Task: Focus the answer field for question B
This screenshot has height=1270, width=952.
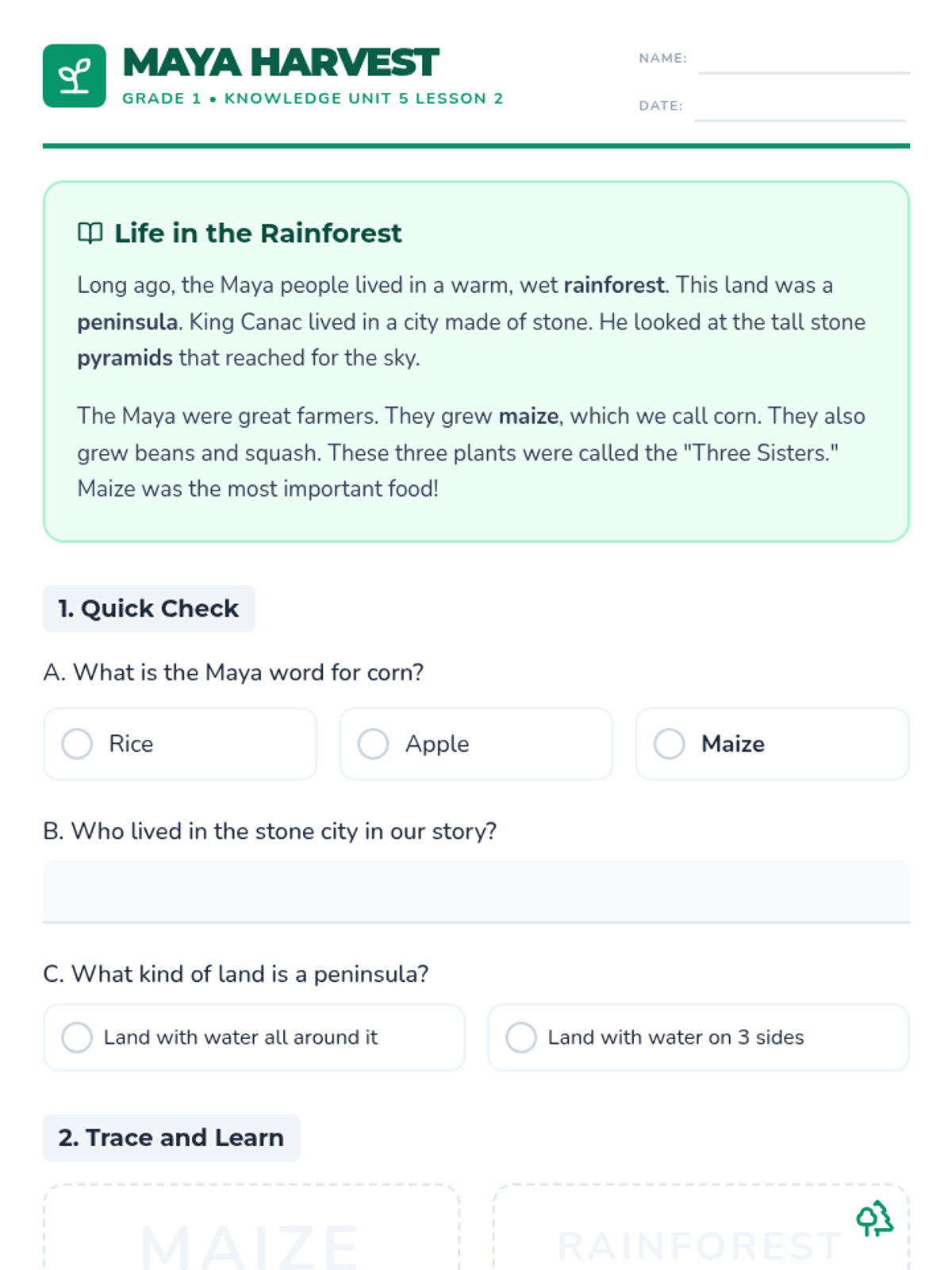Action: [x=476, y=891]
